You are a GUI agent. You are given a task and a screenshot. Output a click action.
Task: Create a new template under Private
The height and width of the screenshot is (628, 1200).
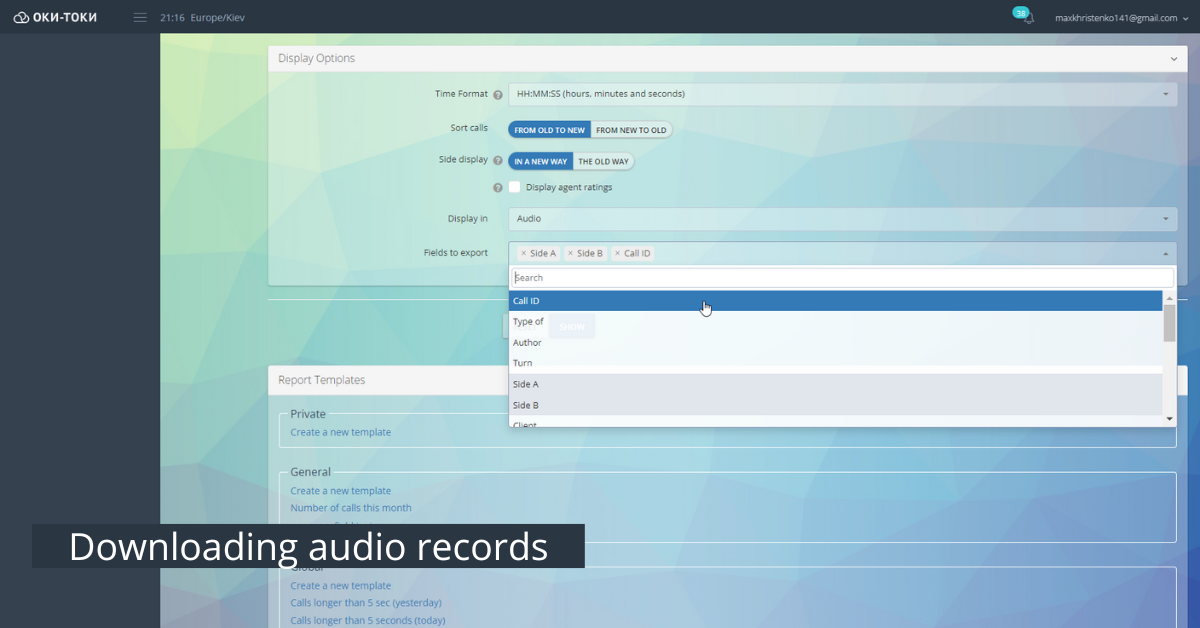(x=341, y=433)
